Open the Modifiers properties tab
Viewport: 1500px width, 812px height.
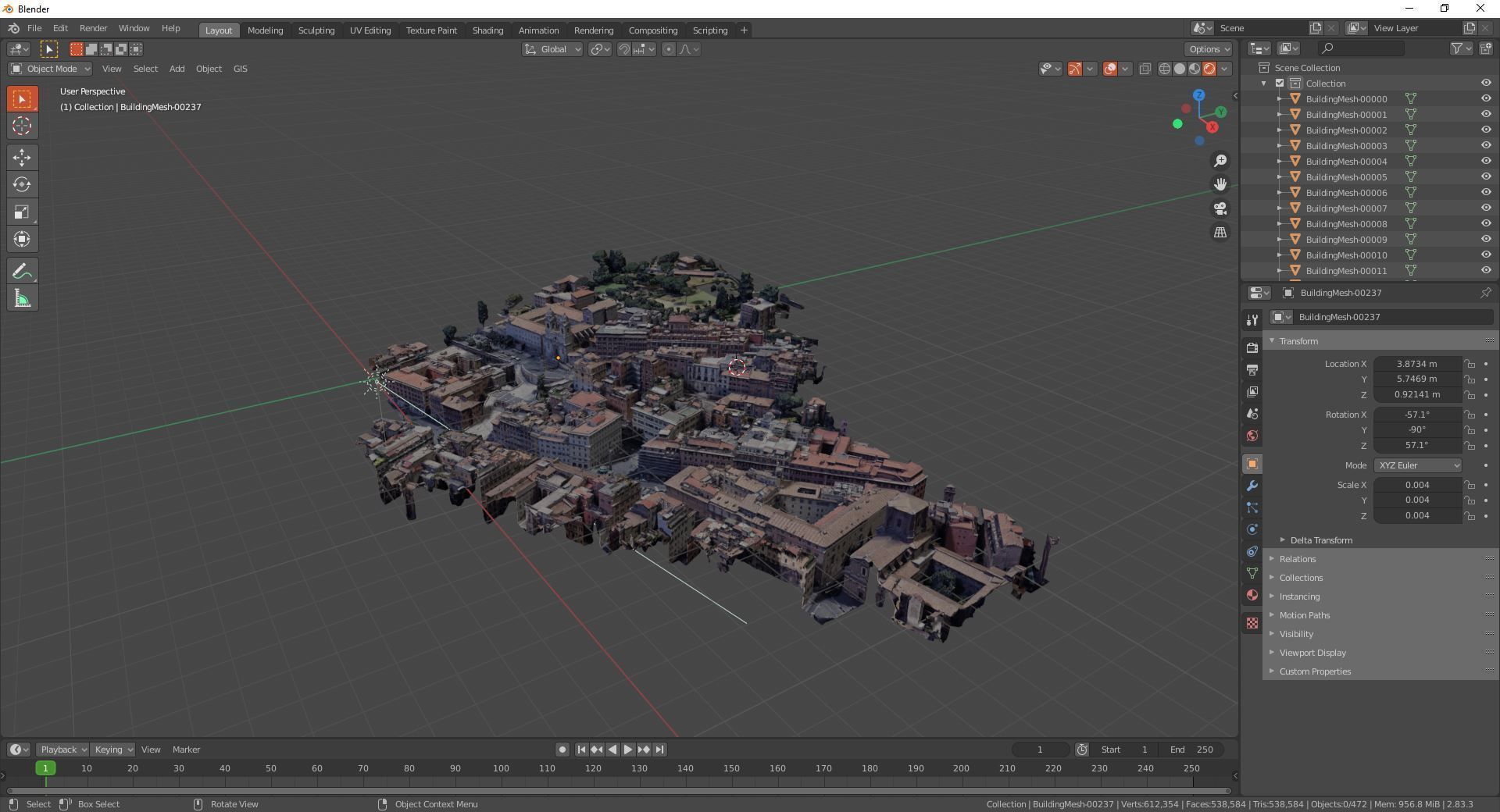1252,486
